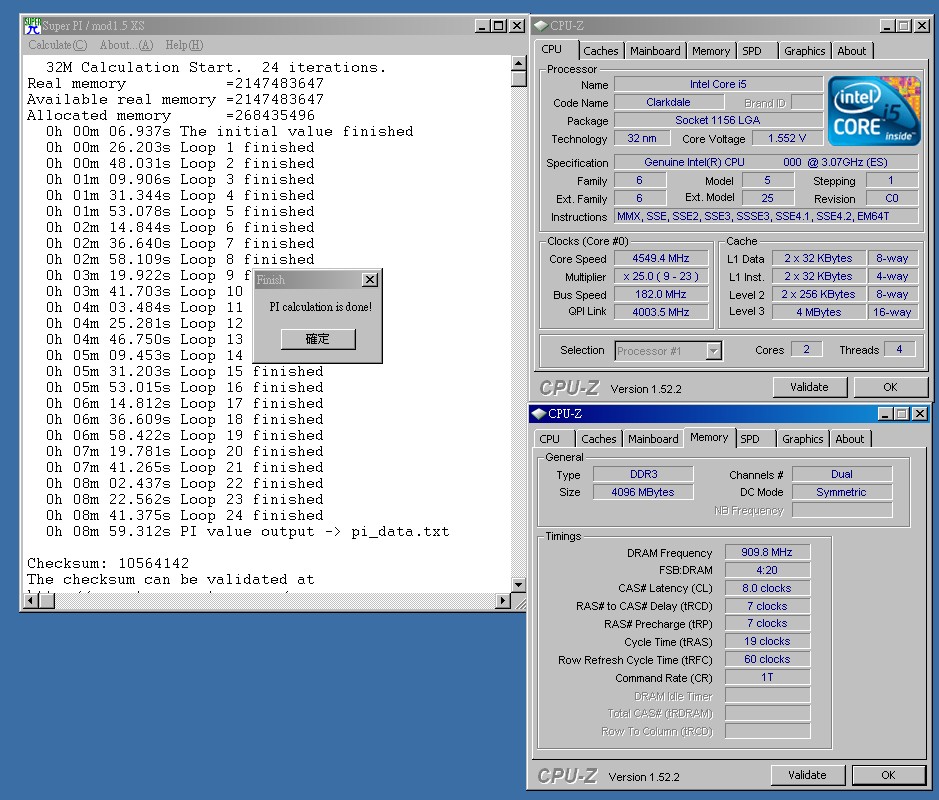Click the CAS# Latency 8.0 clocks value
Screen dimensions: 939x800
767,588
